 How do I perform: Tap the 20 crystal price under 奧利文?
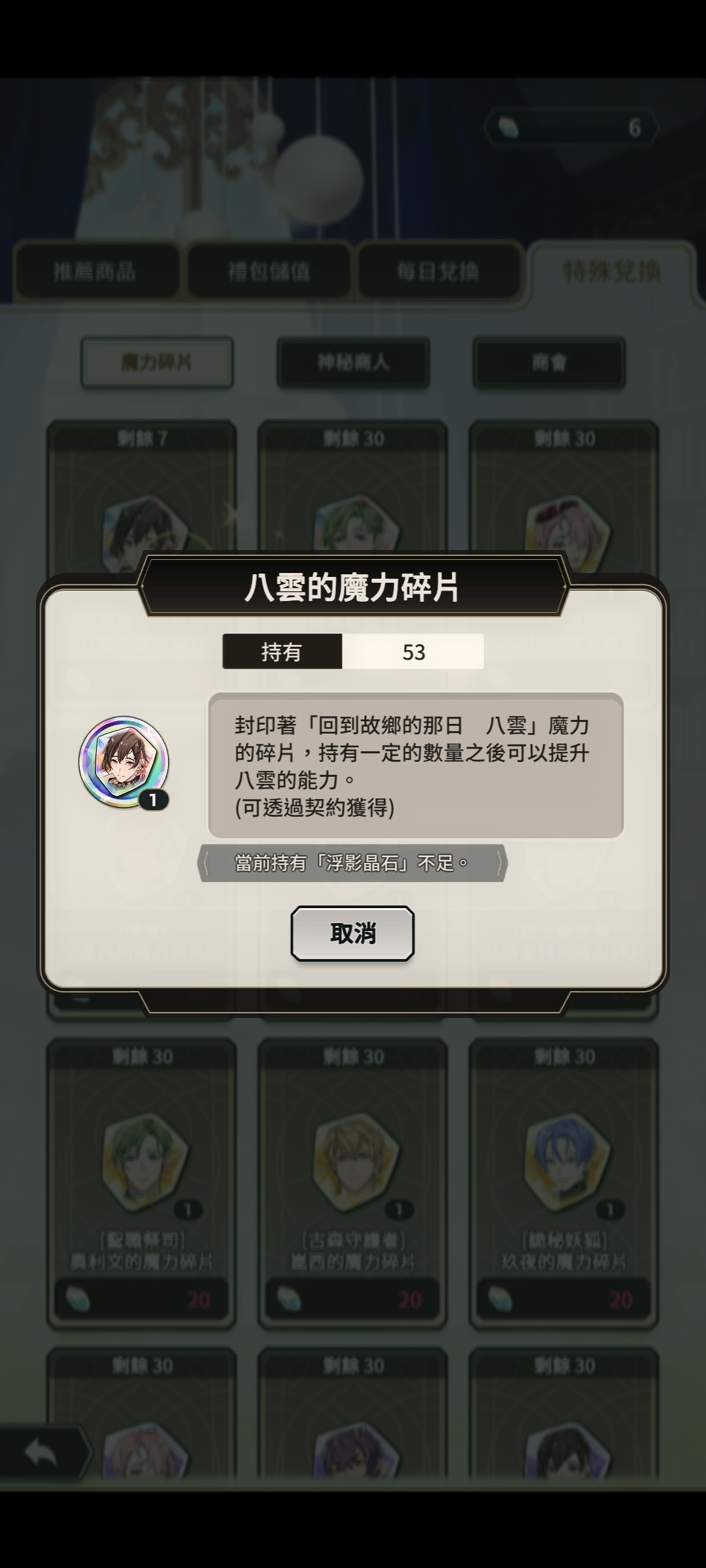tap(141, 1299)
